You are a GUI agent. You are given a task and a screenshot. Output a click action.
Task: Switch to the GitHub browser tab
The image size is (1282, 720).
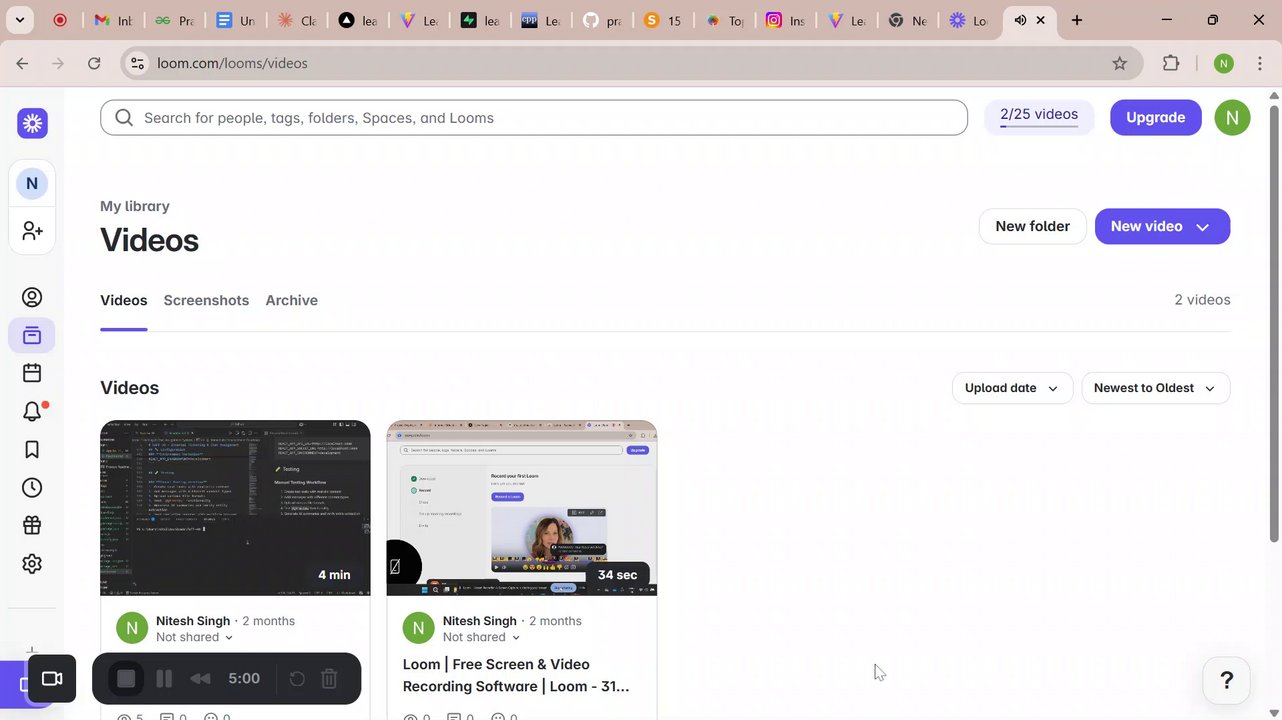click(603, 20)
